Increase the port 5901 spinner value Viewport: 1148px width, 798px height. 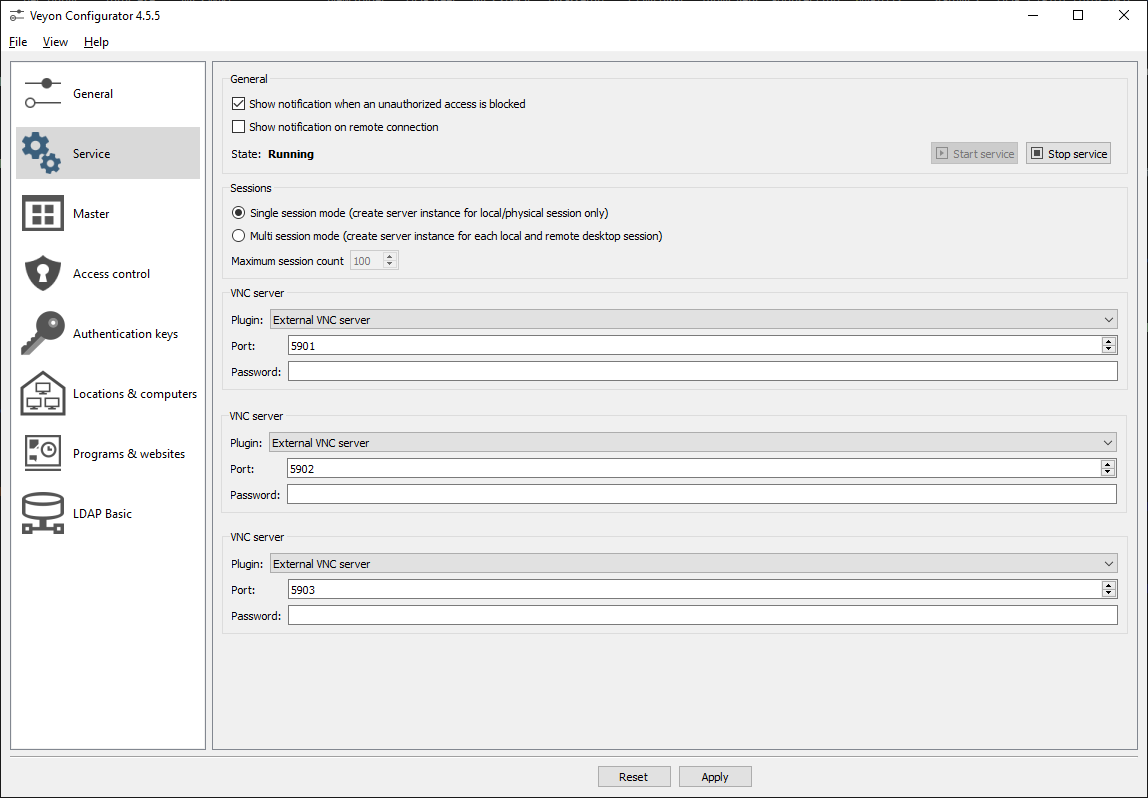(x=1108, y=341)
